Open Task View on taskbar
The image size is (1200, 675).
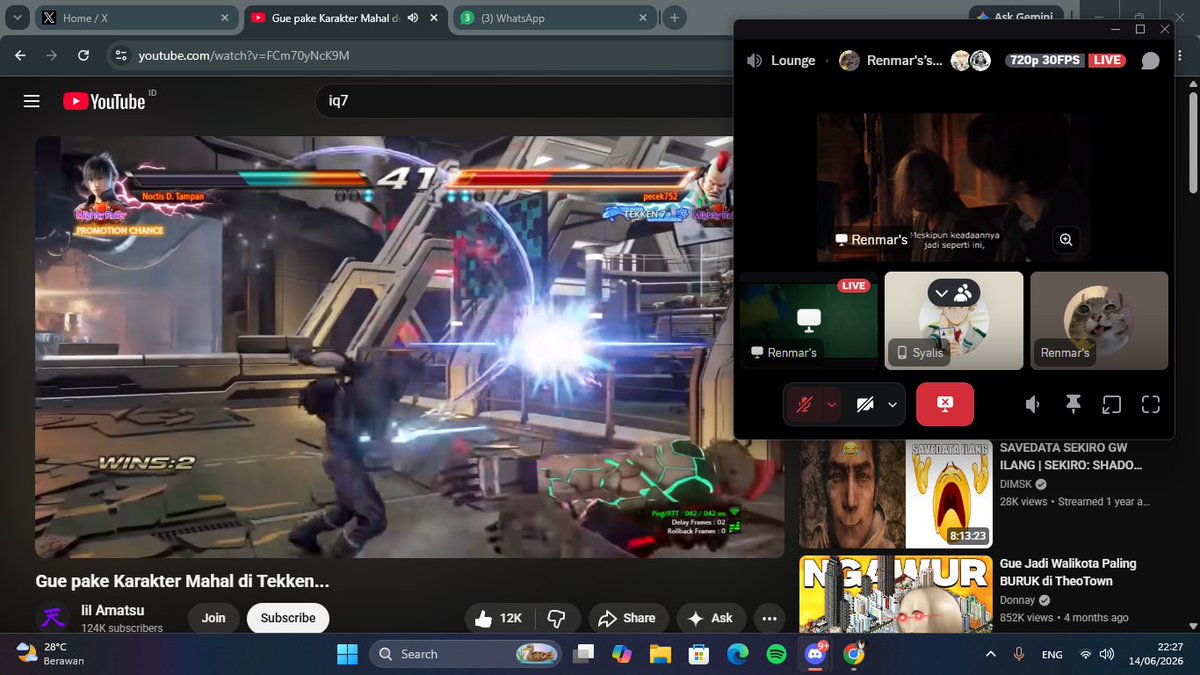tap(584, 654)
